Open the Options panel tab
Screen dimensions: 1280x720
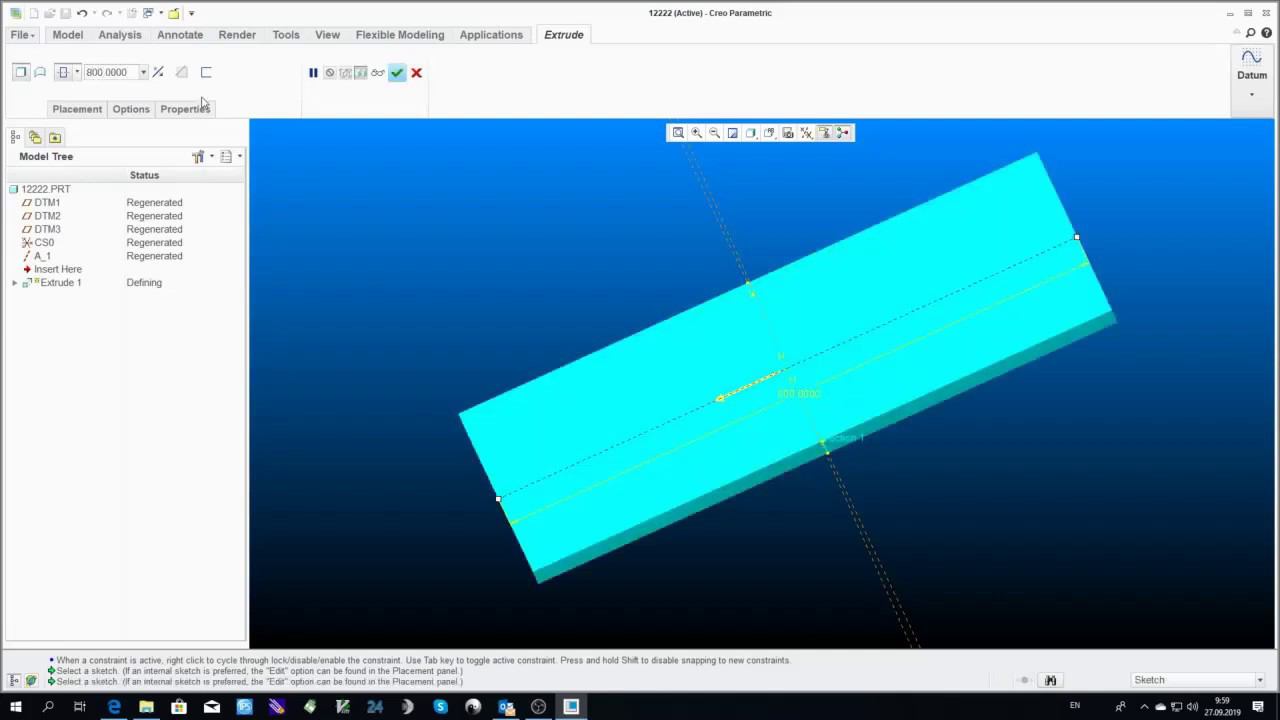pyautogui.click(x=131, y=109)
